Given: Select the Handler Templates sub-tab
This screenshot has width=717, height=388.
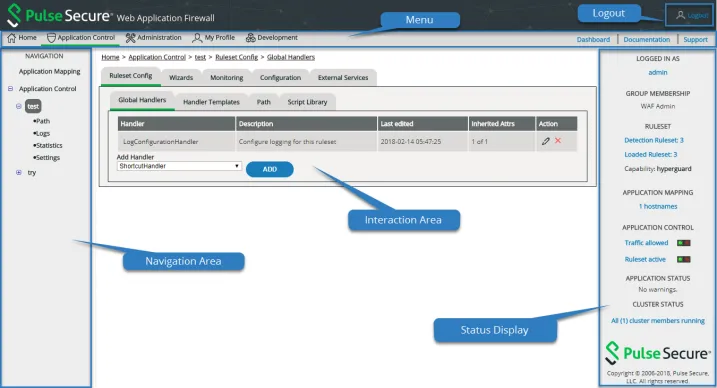Looking at the screenshot, I should pos(211,102).
